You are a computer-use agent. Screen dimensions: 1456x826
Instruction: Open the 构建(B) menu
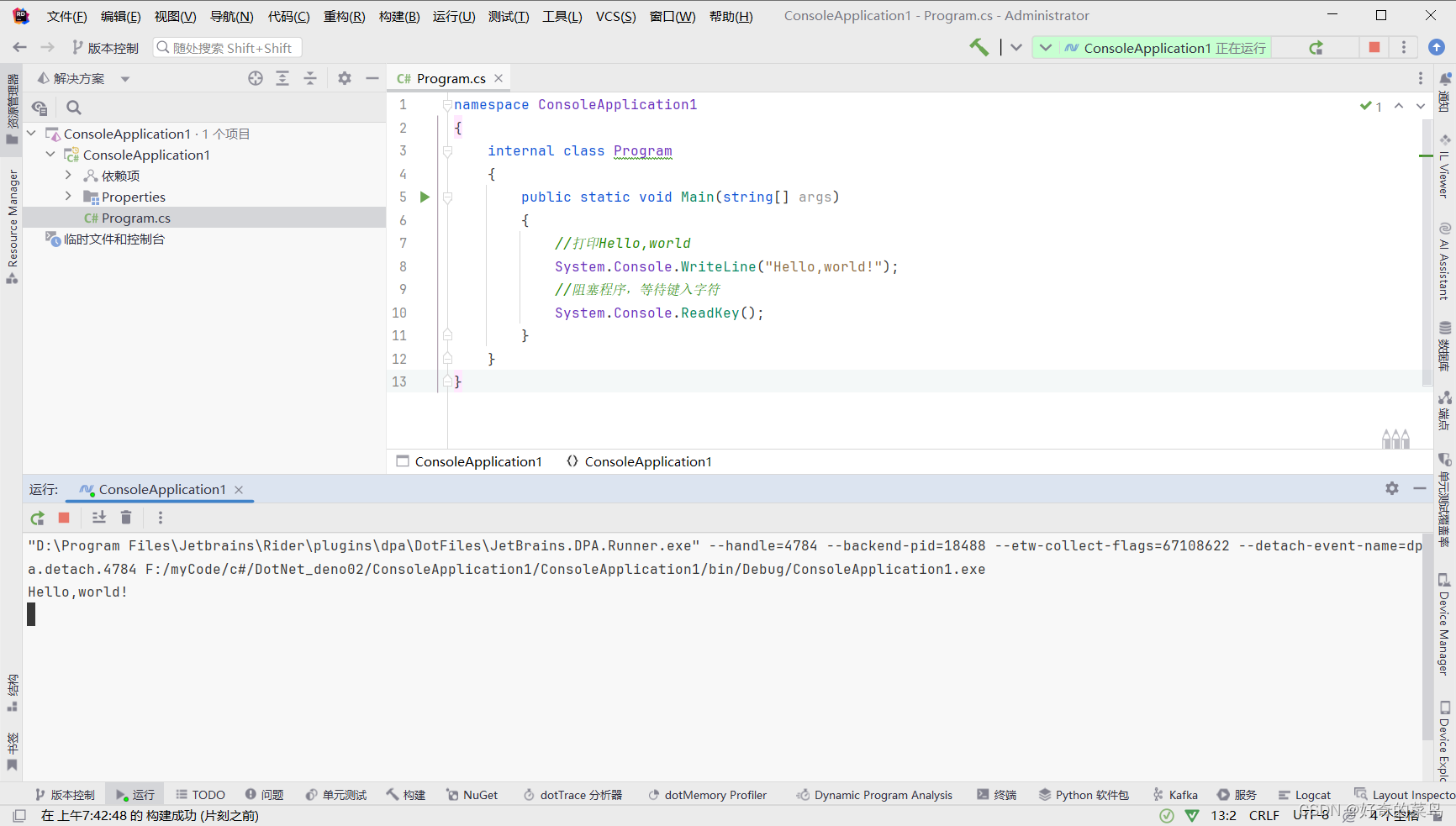click(399, 16)
